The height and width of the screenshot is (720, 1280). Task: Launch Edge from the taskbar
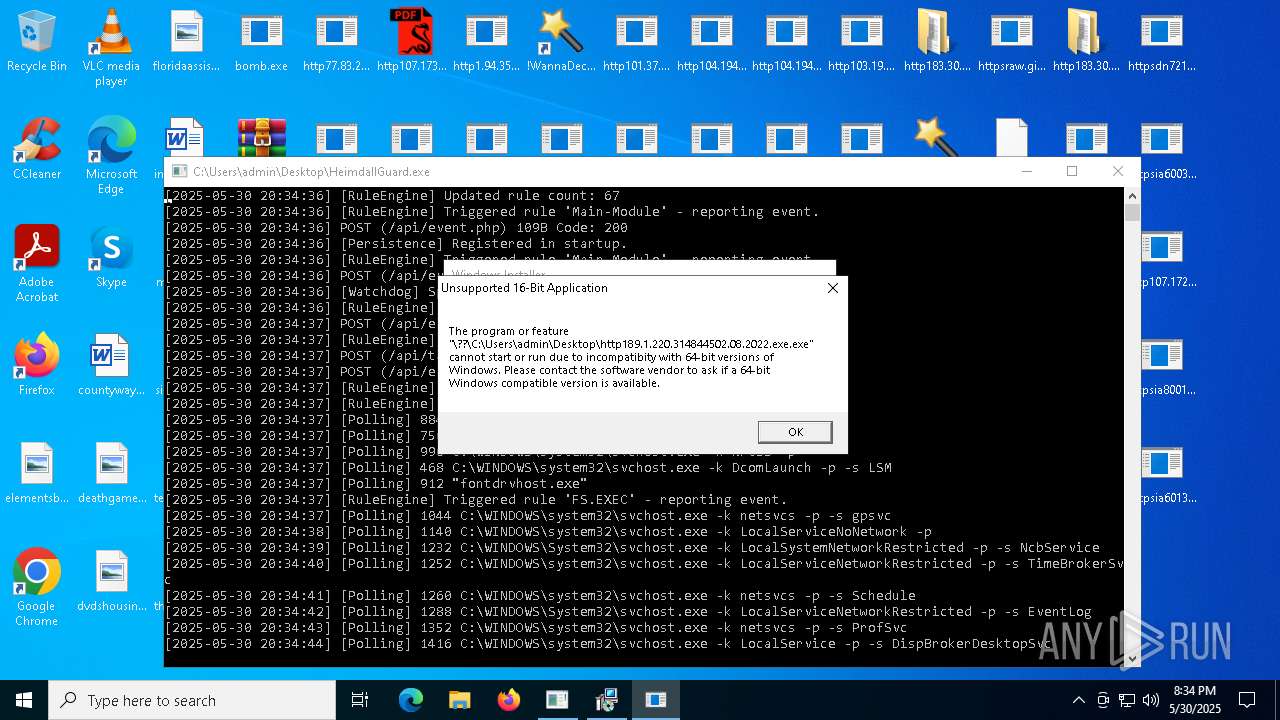[x=411, y=700]
